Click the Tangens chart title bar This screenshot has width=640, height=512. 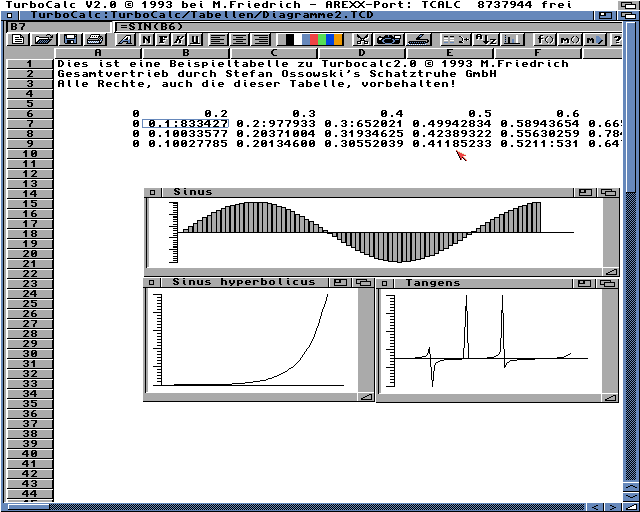pyautogui.click(x=482, y=283)
